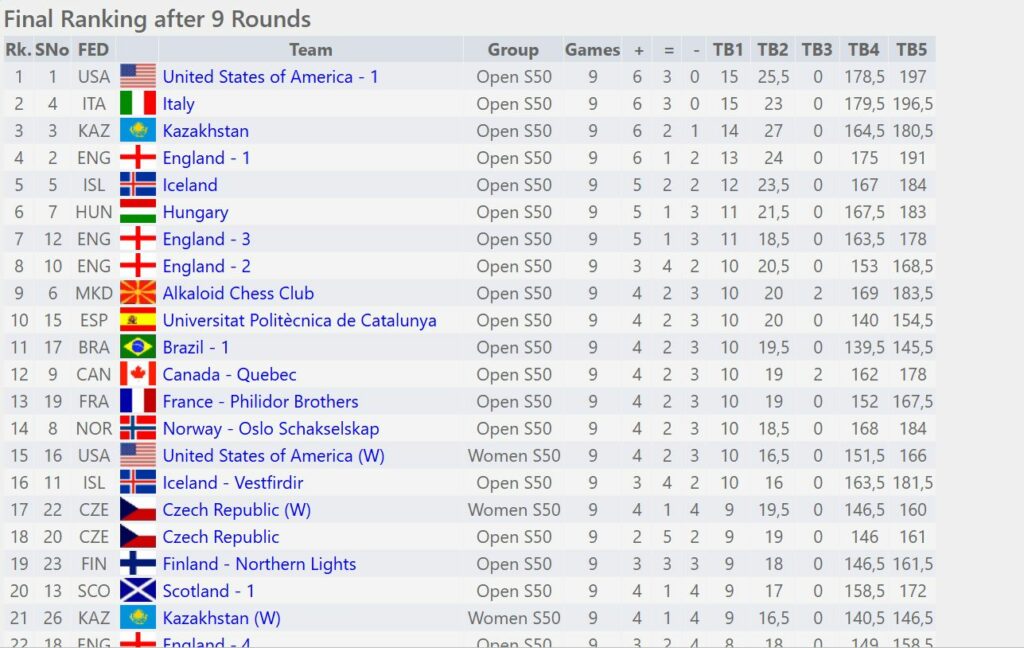Click the Scotland flag icon

point(138,591)
